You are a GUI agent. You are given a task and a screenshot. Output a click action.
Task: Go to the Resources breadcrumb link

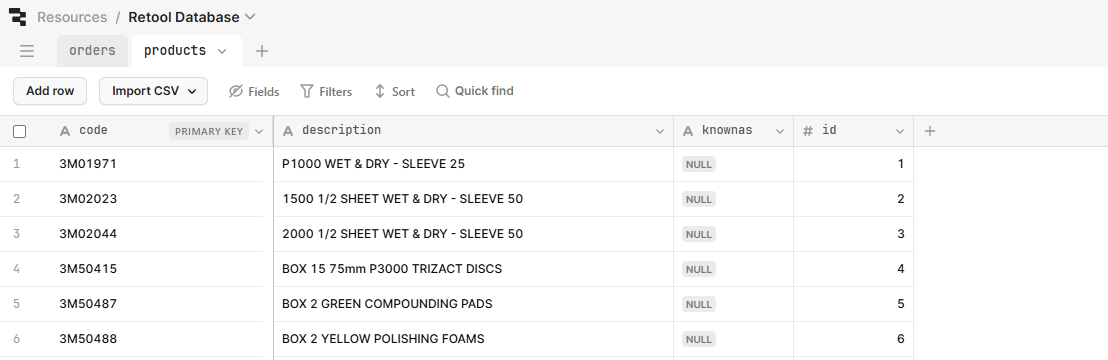[x=72, y=17]
